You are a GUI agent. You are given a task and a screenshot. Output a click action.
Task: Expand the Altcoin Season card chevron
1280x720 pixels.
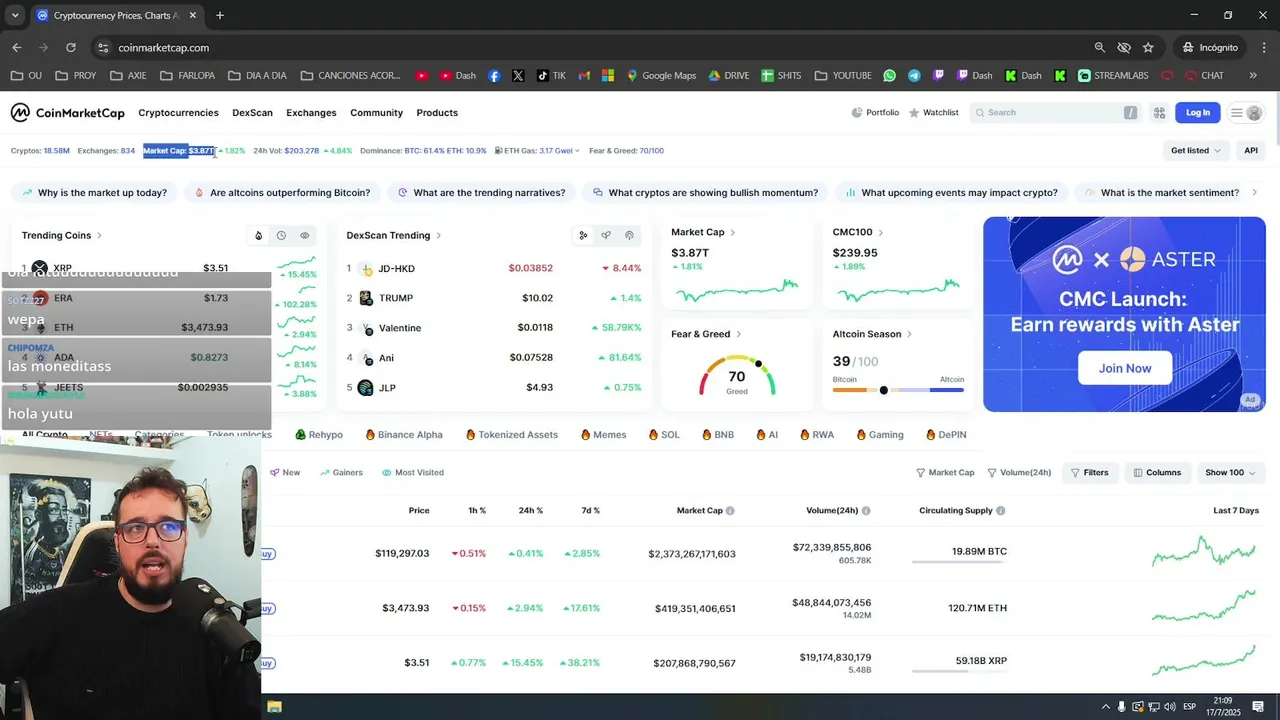pyautogui.click(x=909, y=334)
